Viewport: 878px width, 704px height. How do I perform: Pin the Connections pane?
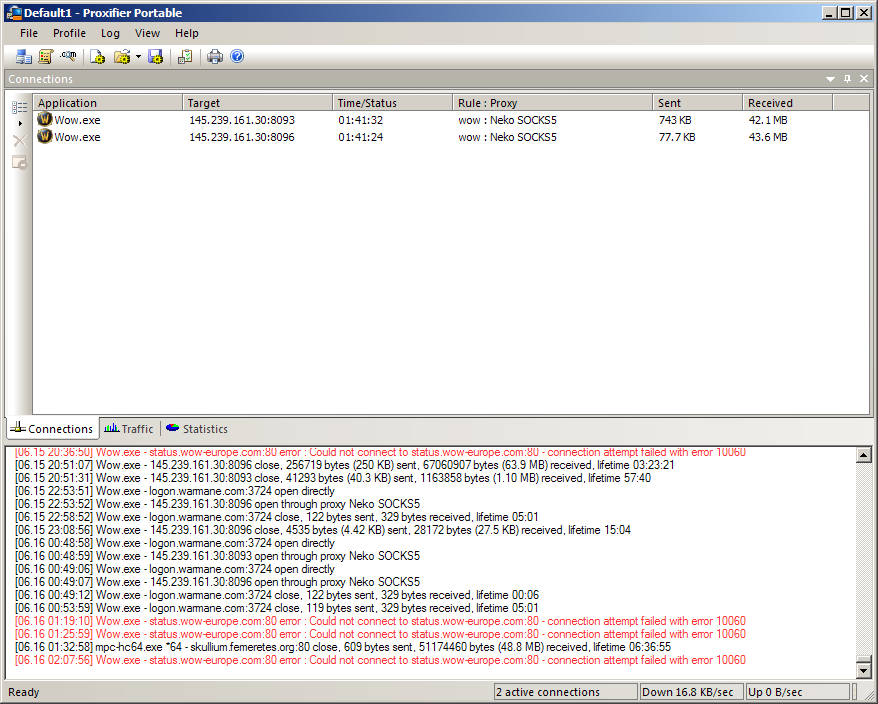847,79
